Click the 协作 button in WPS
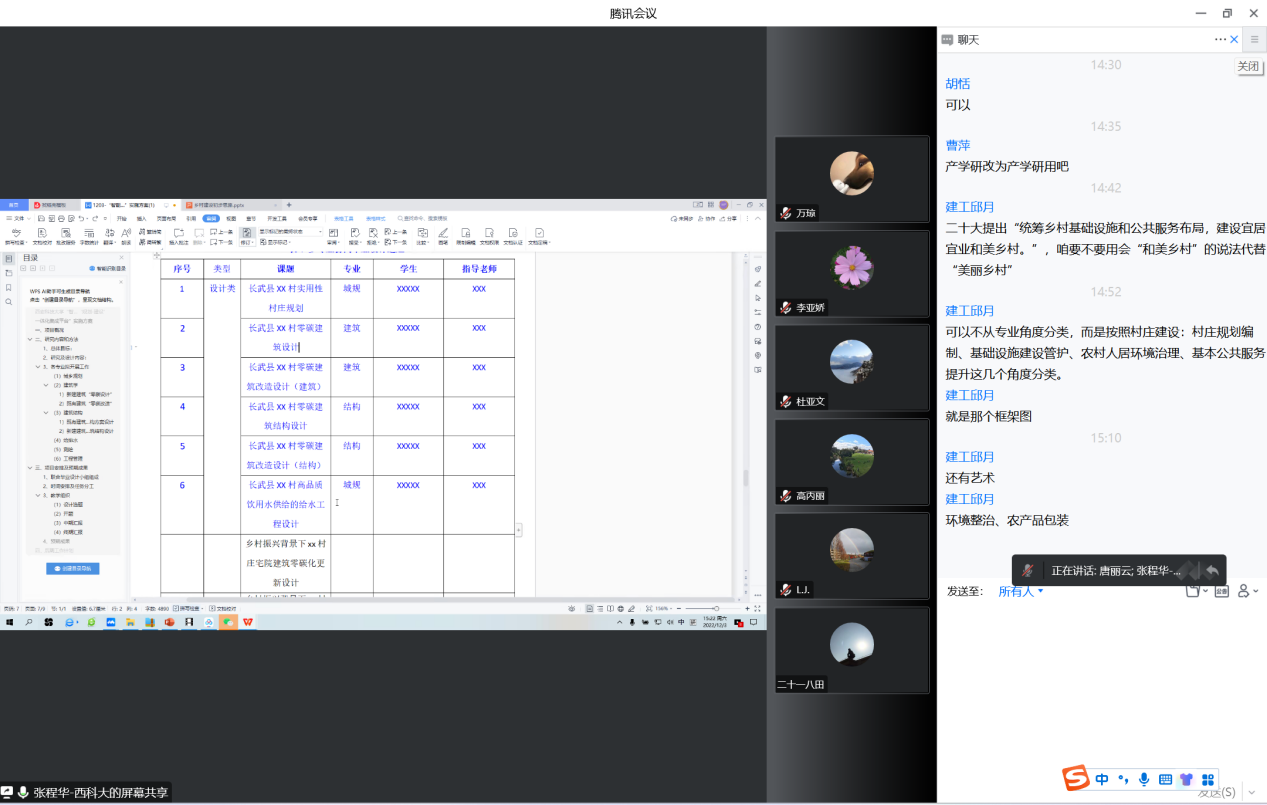Image resolution: width=1267 pixels, height=805 pixels. coord(706,218)
